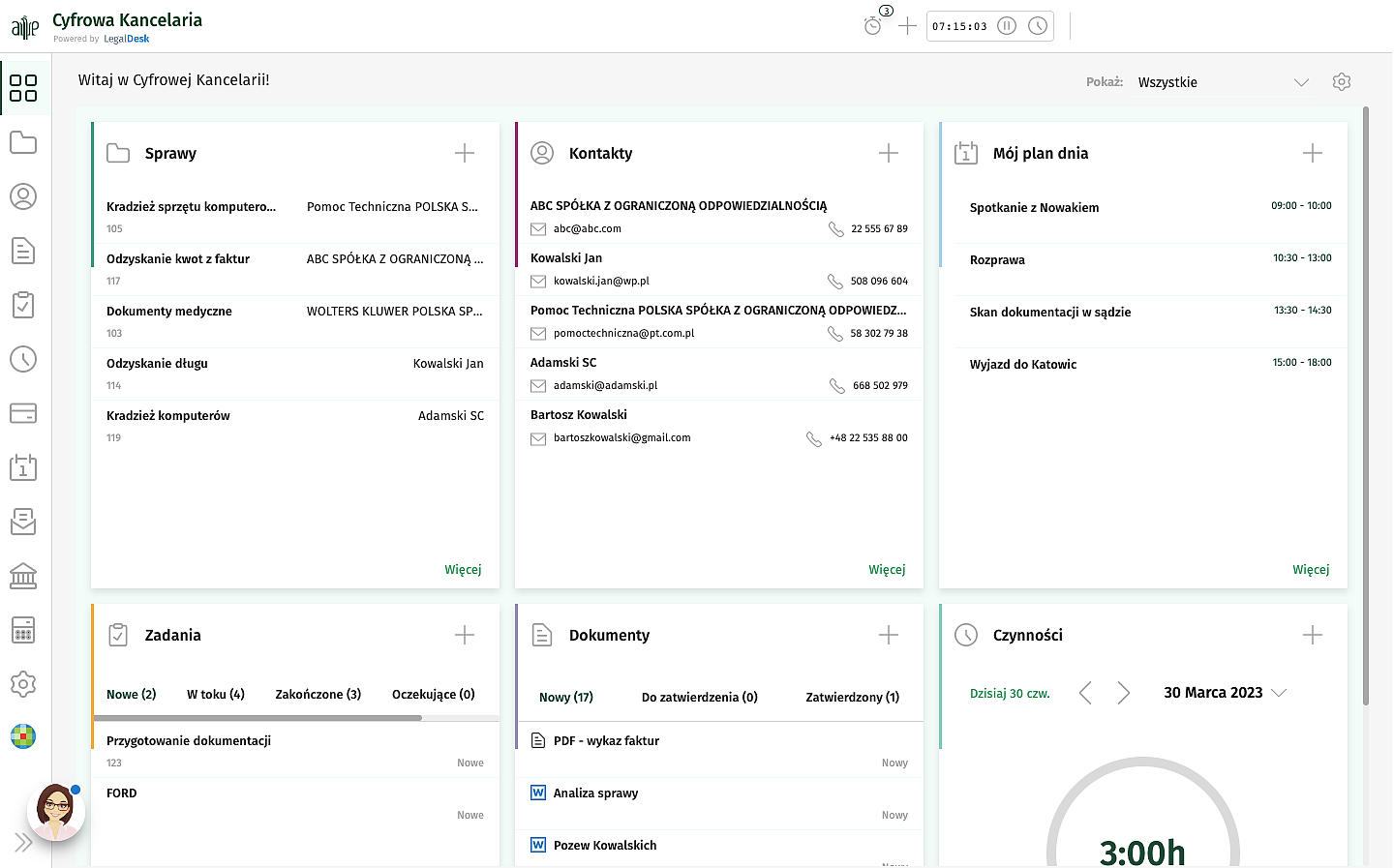This screenshot has width=1394, height=868.
Task: Expand the sidebar with double chevron
Action: pyautogui.click(x=23, y=842)
